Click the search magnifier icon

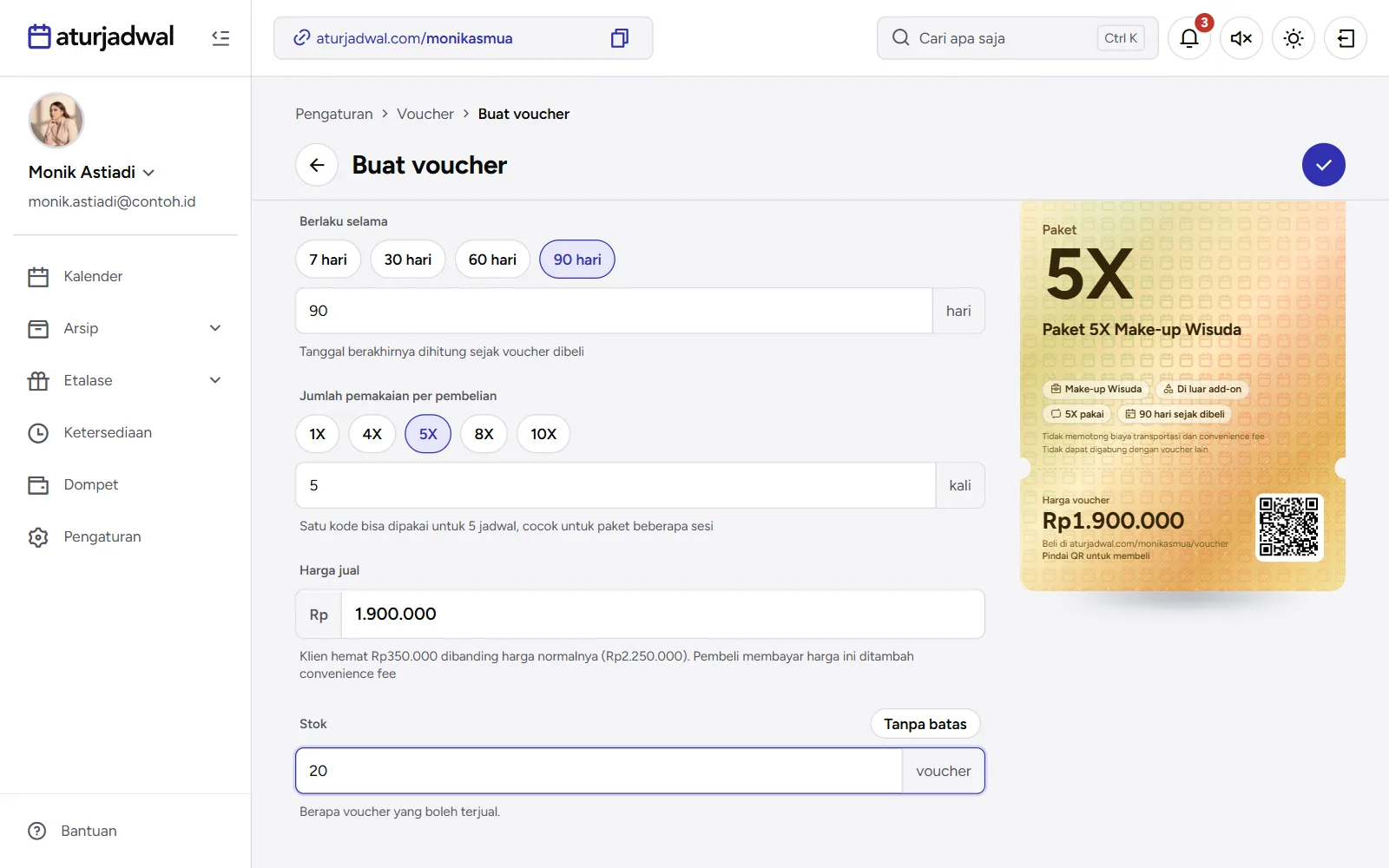click(x=901, y=38)
